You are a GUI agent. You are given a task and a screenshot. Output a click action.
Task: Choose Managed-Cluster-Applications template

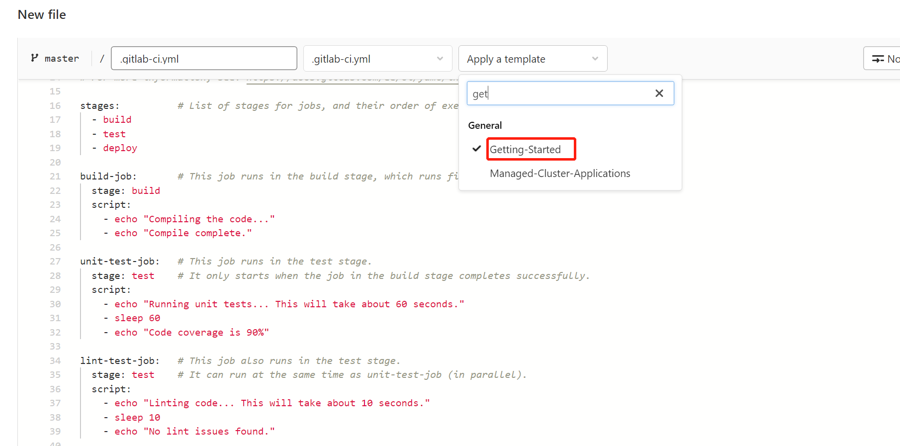559,173
